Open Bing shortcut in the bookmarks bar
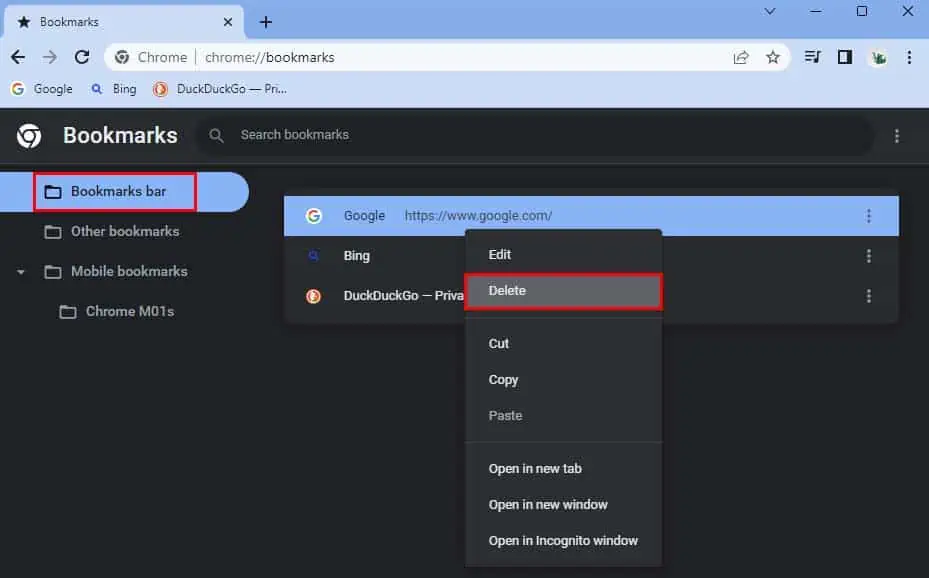Viewport: 929px width, 578px height. coord(113,89)
